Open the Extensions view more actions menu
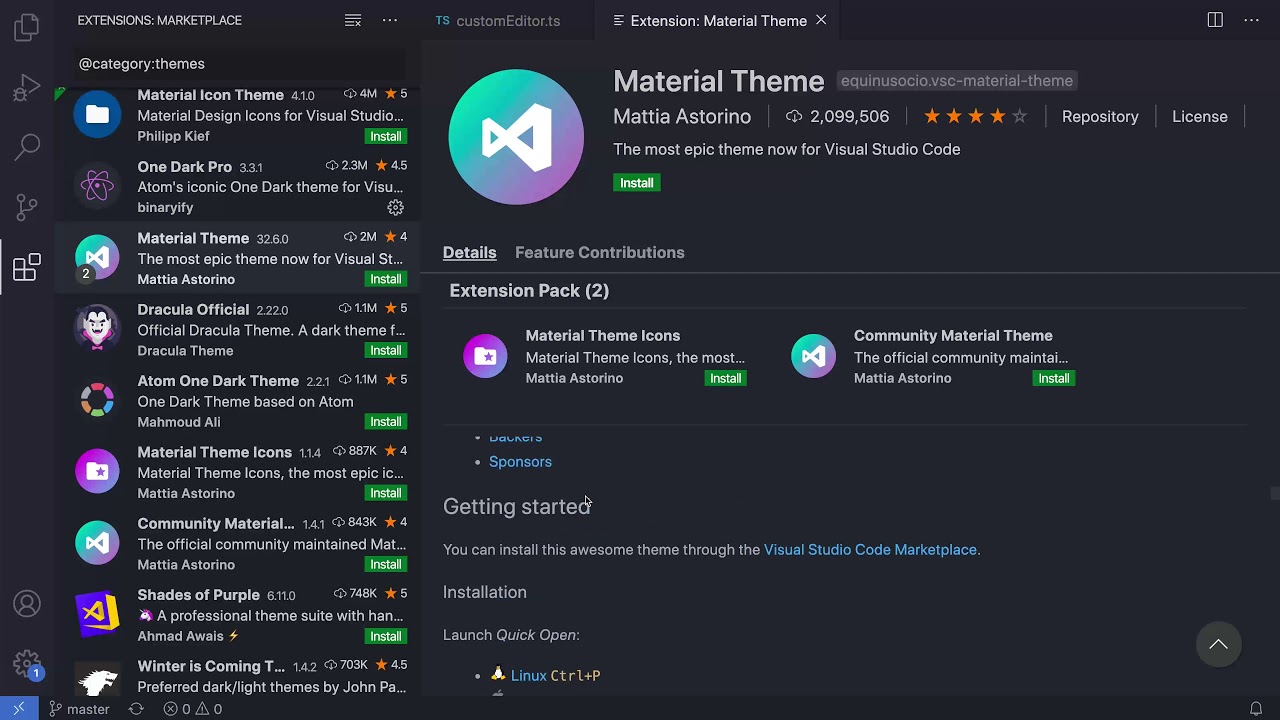This screenshot has width=1280, height=720. tap(390, 20)
